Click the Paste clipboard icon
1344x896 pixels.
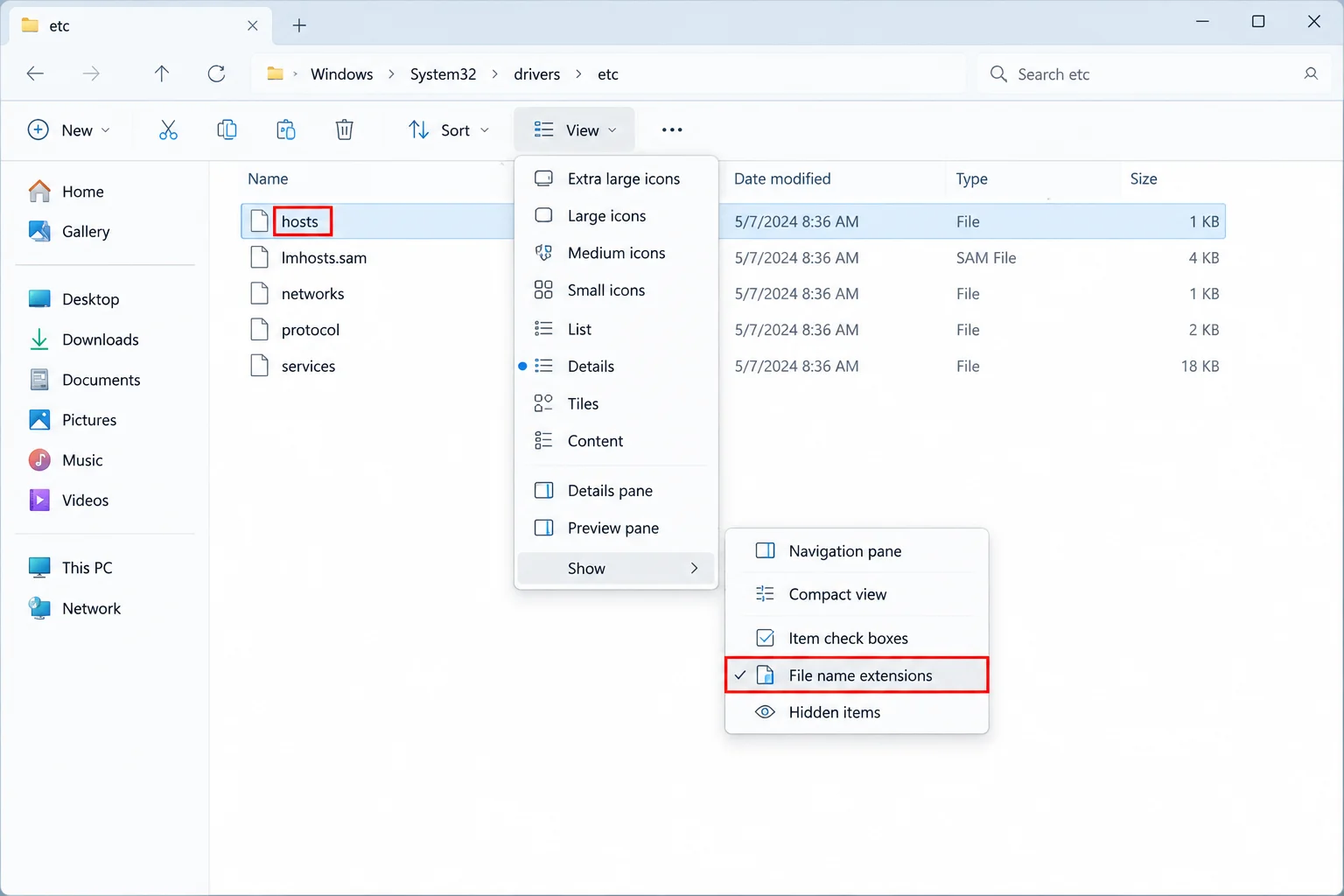(286, 130)
